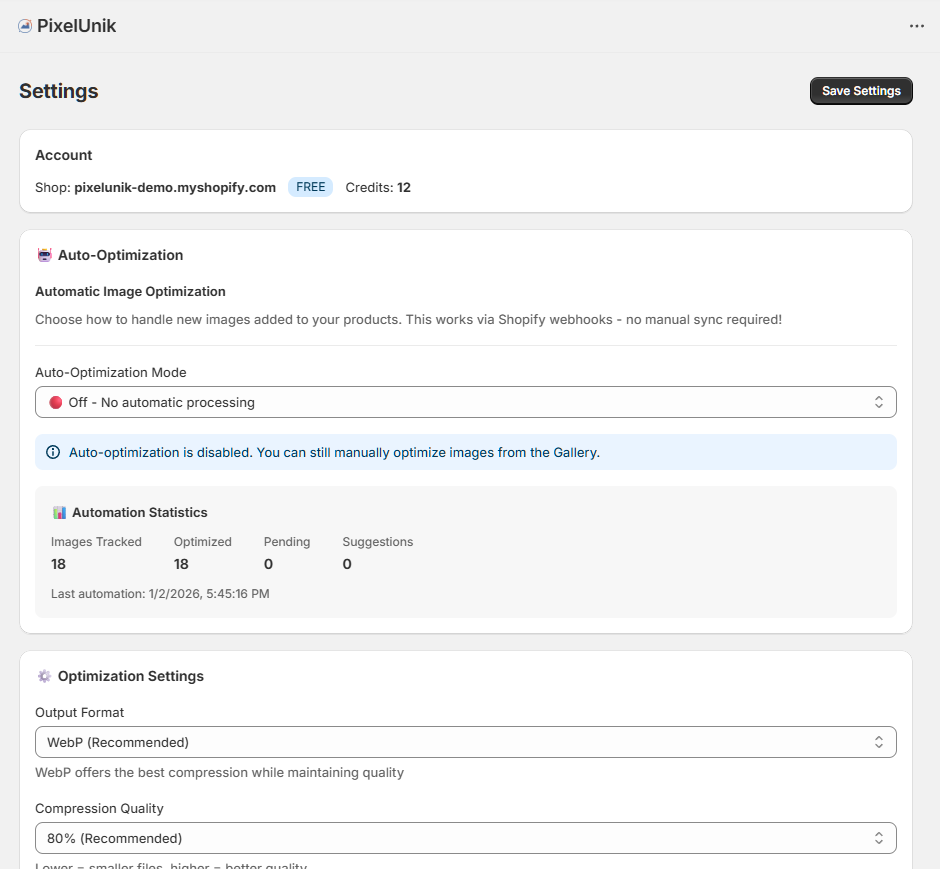This screenshot has width=940, height=869.
Task: Click the robot icon beside Auto-Optimization
Action: [44, 255]
